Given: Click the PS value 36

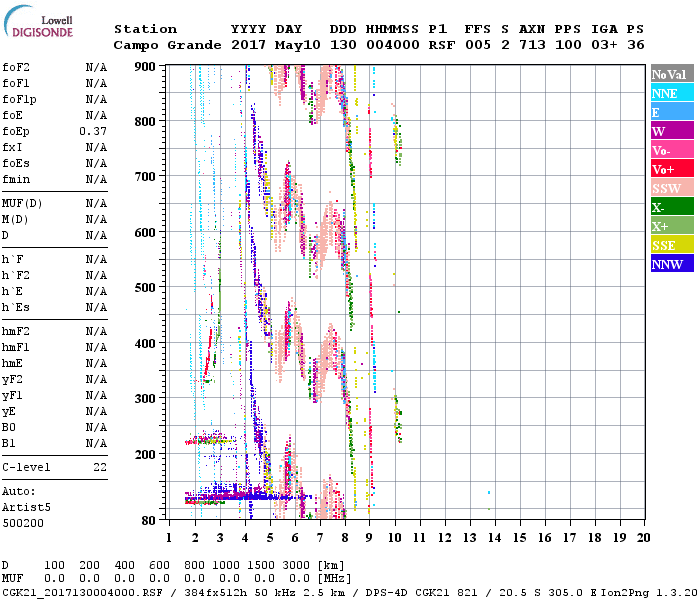Looking at the screenshot, I should pyautogui.click(x=636, y=45).
